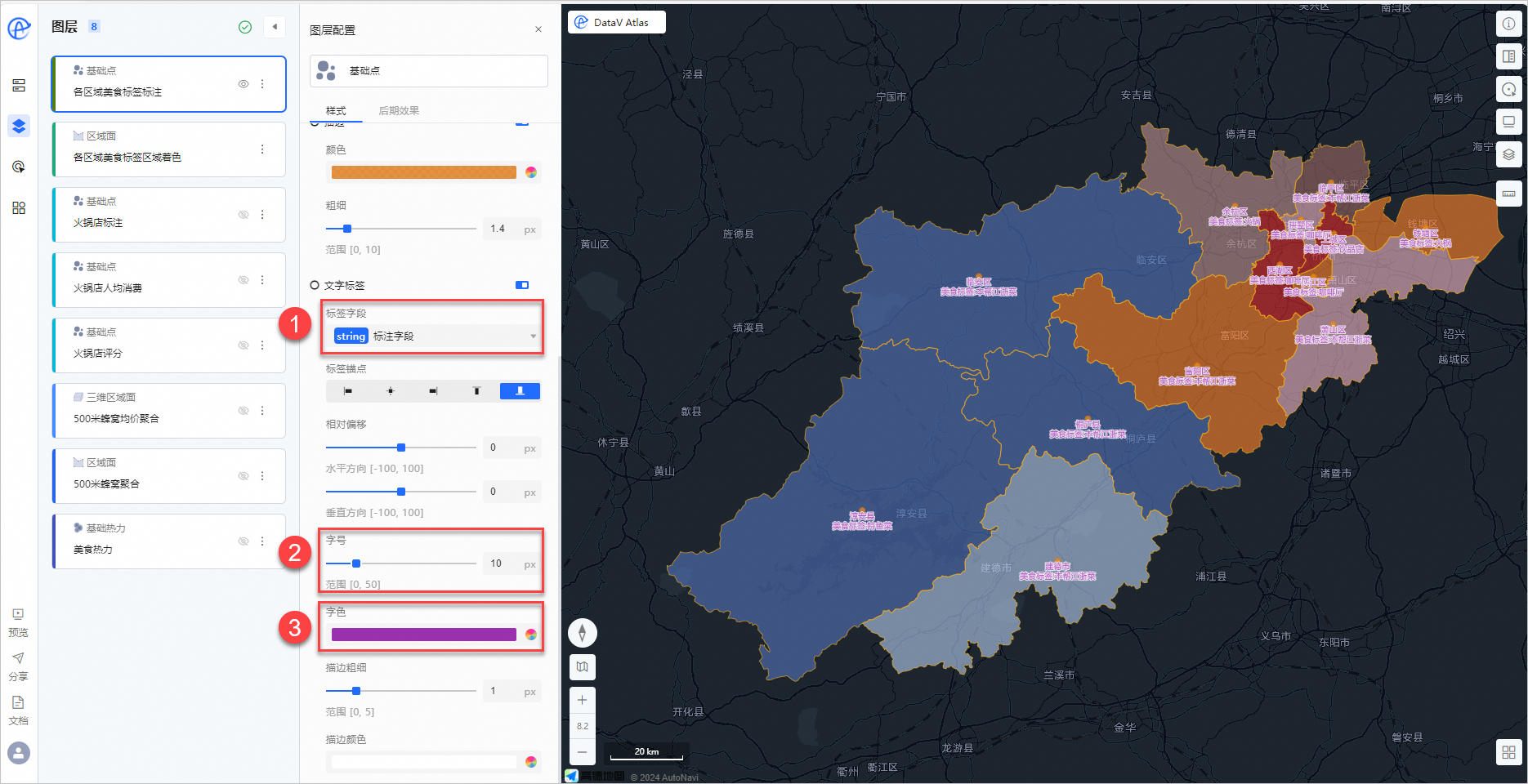
Task: Select top label anchor option
Action: pos(476,391)
